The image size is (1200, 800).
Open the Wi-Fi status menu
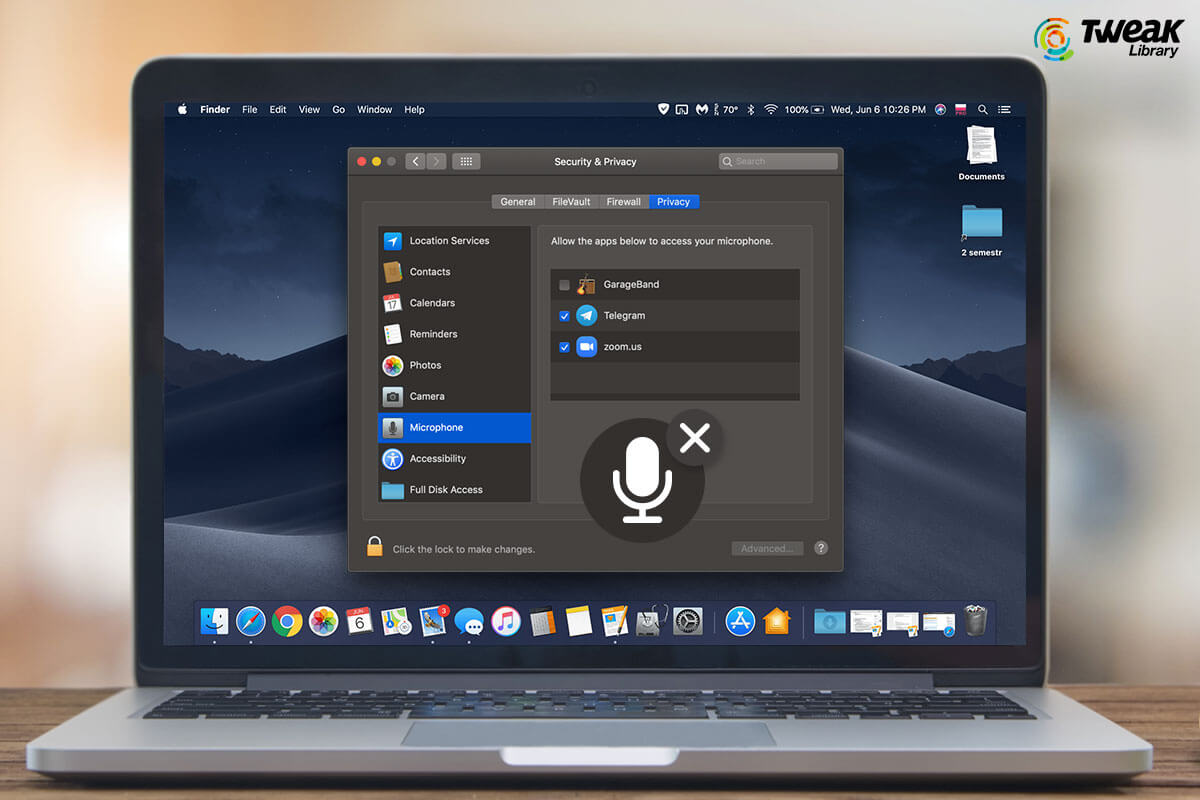pos(770,109)
